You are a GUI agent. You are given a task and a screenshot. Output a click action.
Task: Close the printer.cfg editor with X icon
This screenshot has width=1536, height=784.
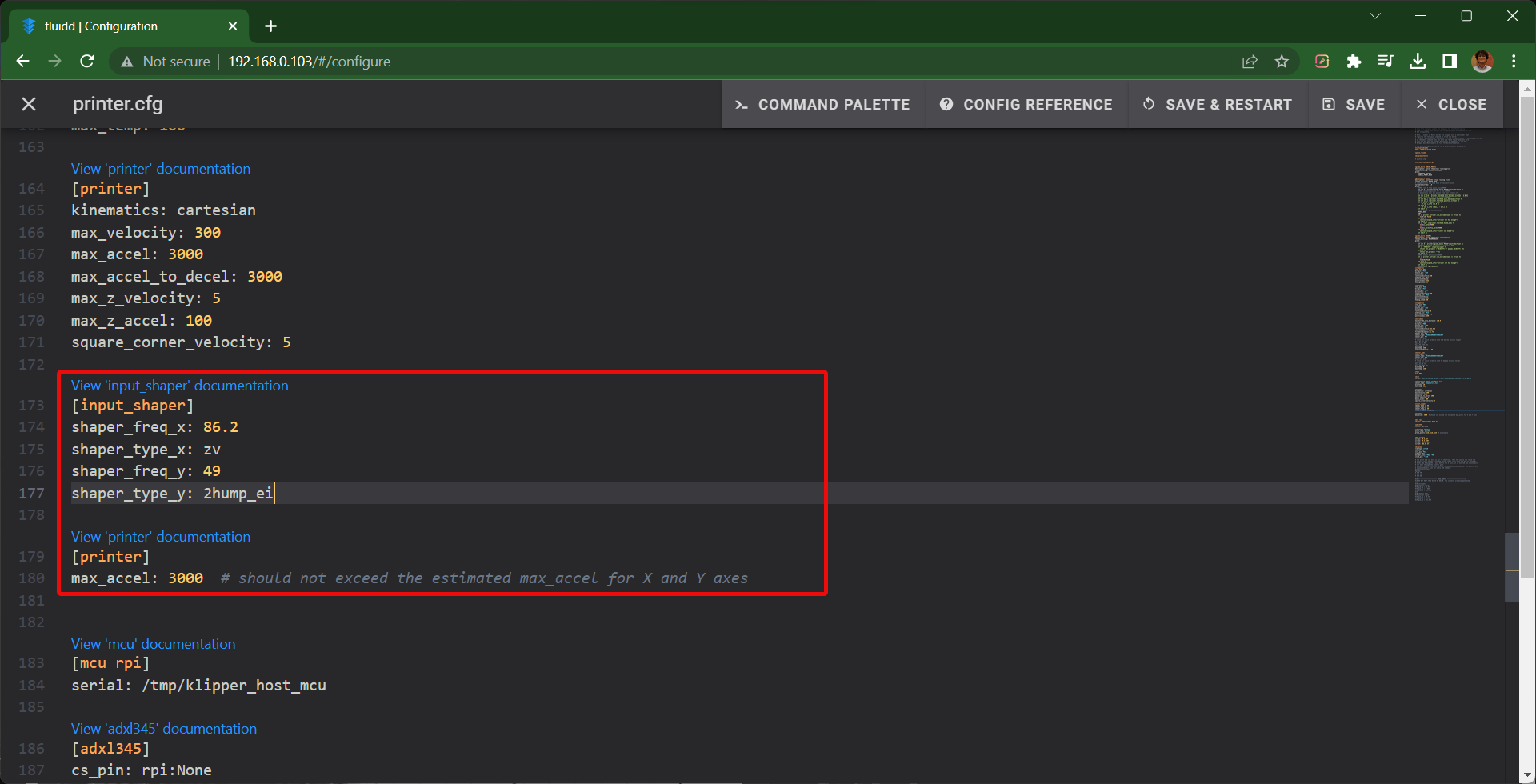point(29,104)
